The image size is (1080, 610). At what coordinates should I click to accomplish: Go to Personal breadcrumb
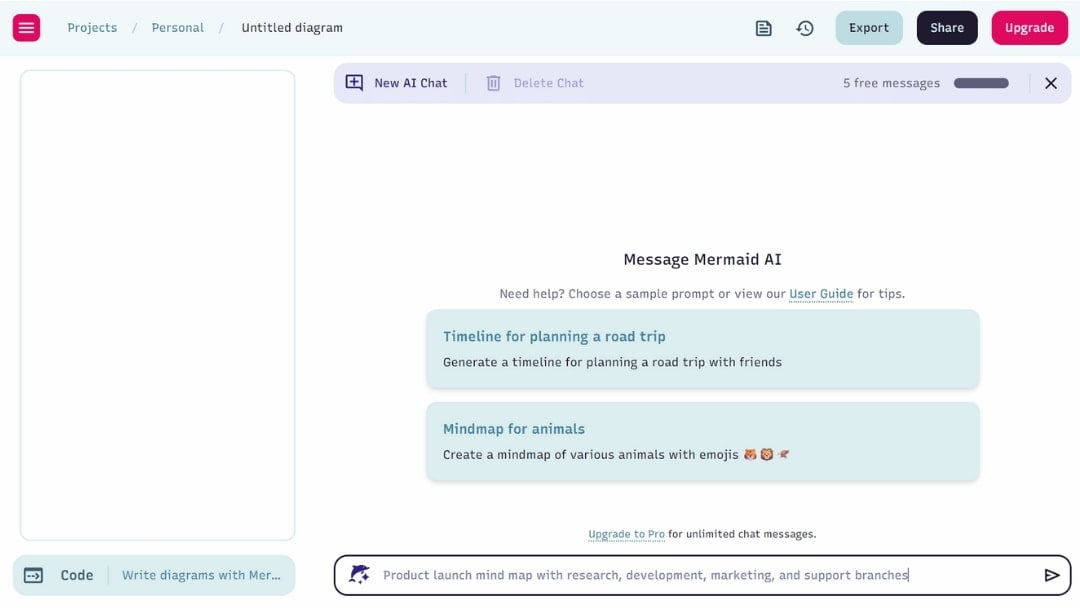[178, 28]
